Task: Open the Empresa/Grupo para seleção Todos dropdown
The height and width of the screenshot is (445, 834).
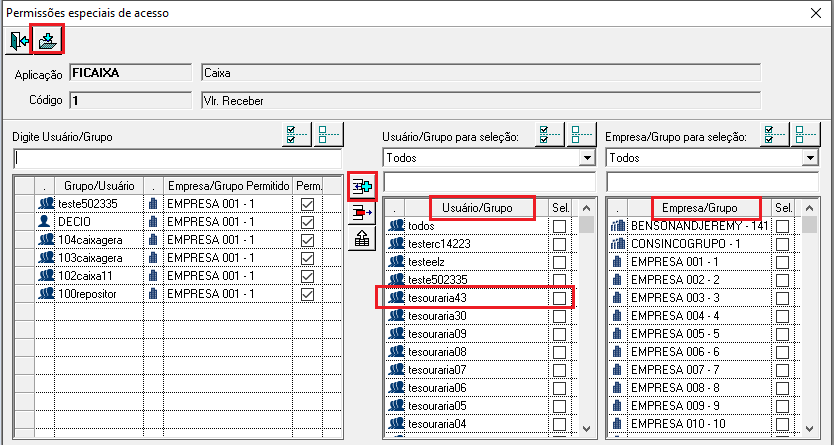Action: [810, 158]
